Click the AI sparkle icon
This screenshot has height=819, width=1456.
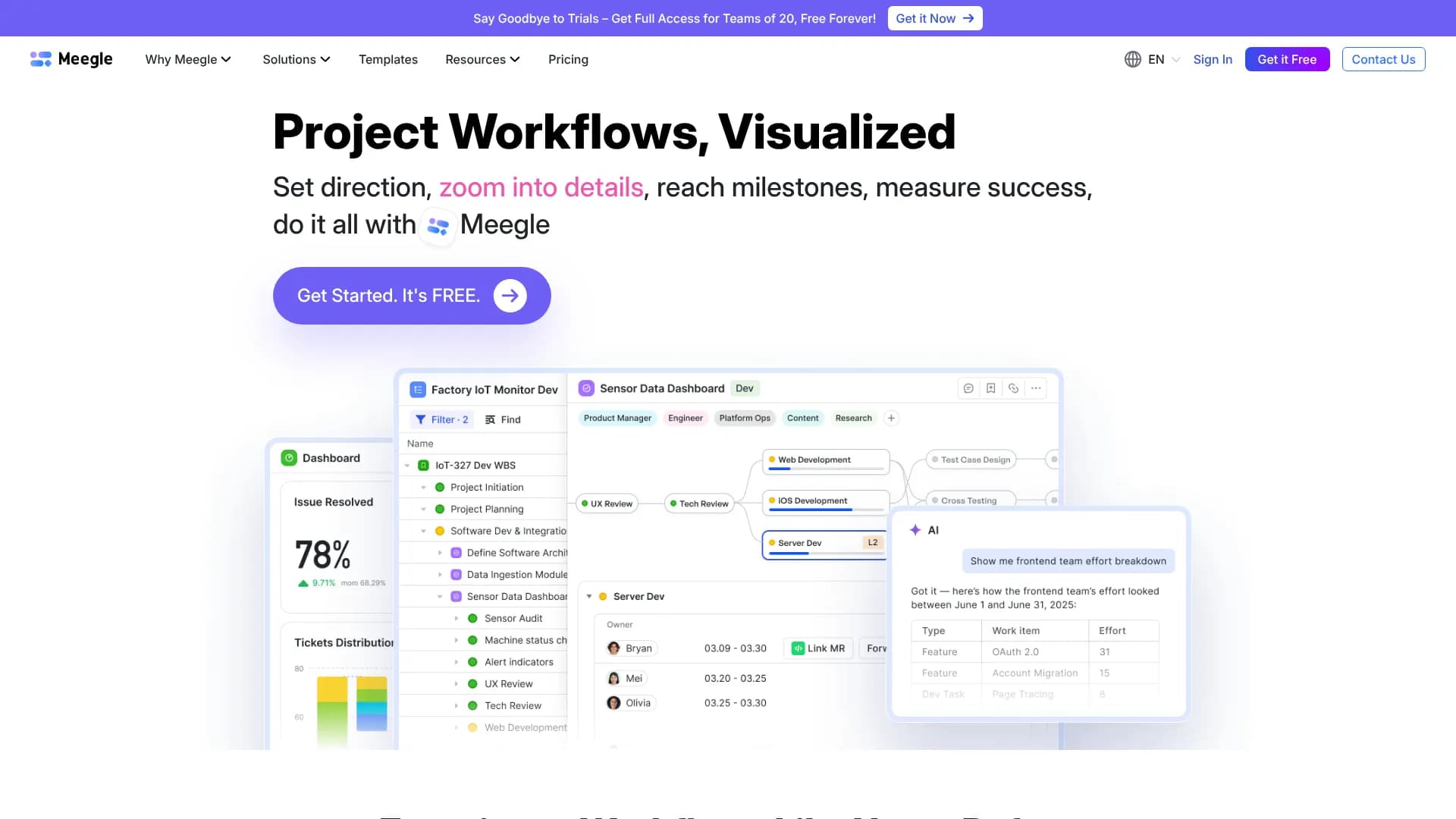[x=915, y=530]
